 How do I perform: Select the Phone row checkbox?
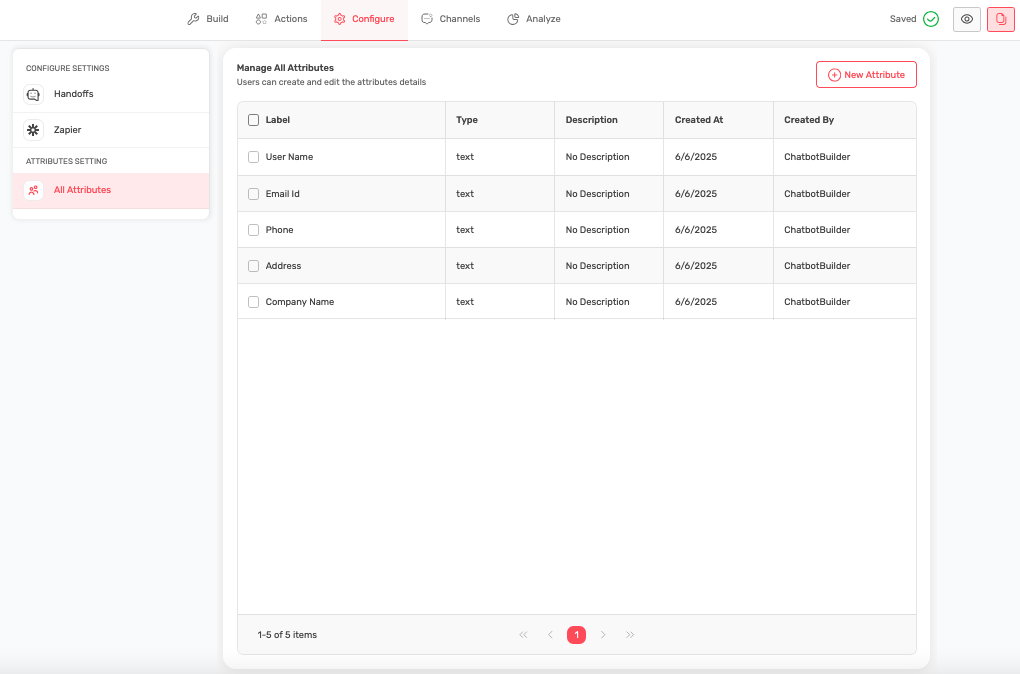pos(253,230)
